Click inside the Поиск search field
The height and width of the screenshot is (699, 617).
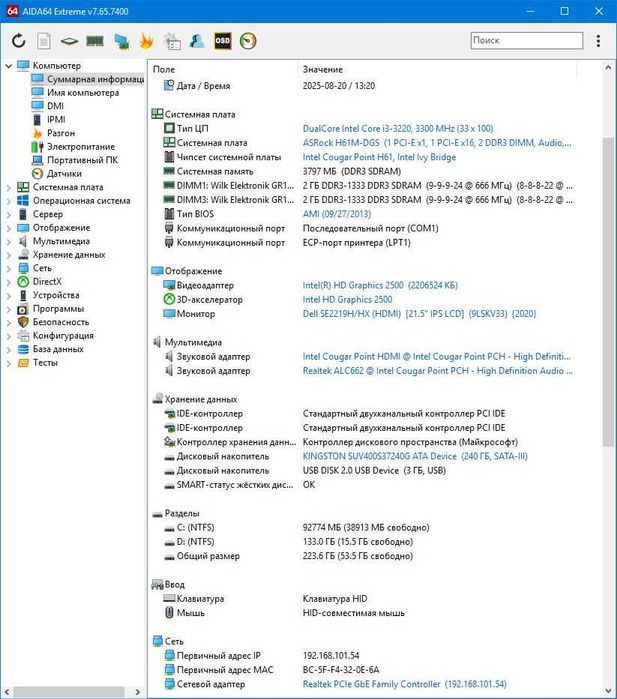coord(527,41)
